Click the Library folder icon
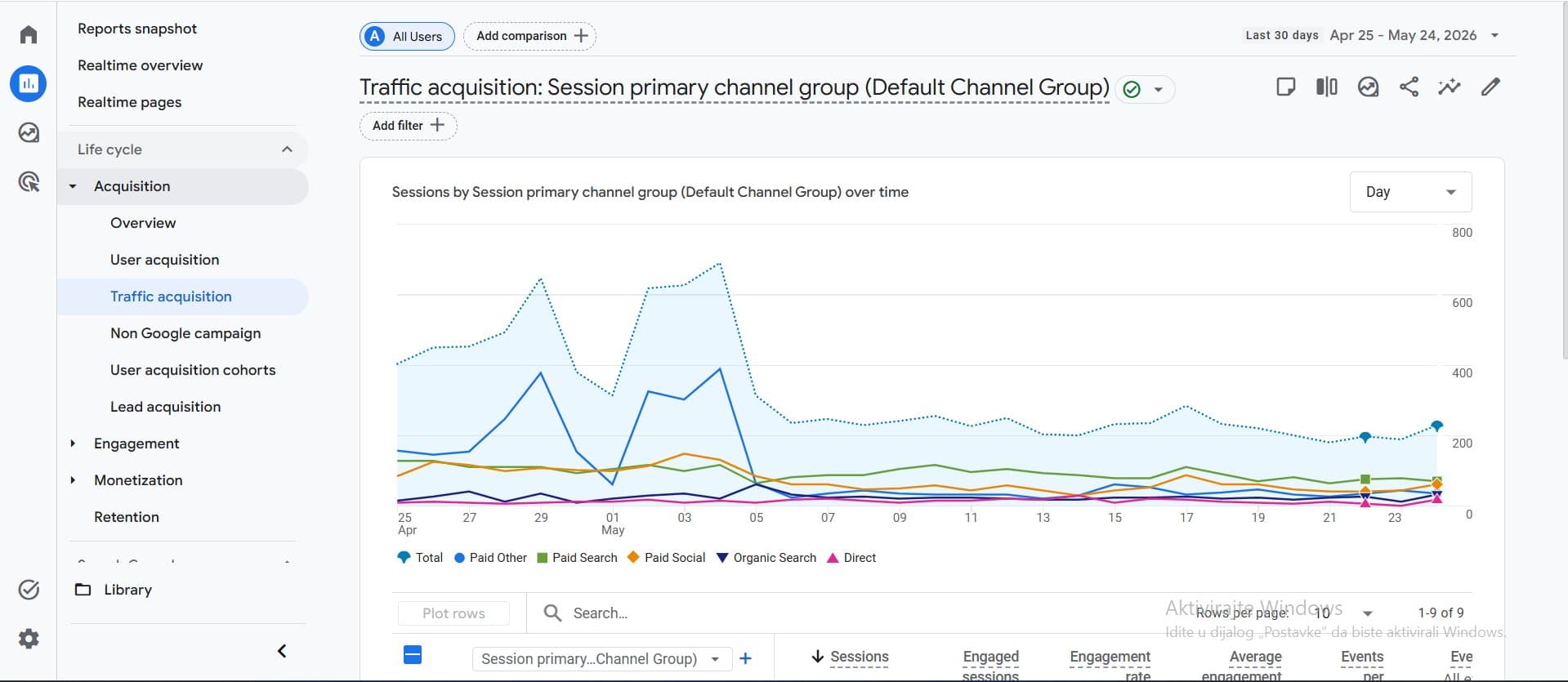Screen dimensions: 1568x682 click(83, 590)
